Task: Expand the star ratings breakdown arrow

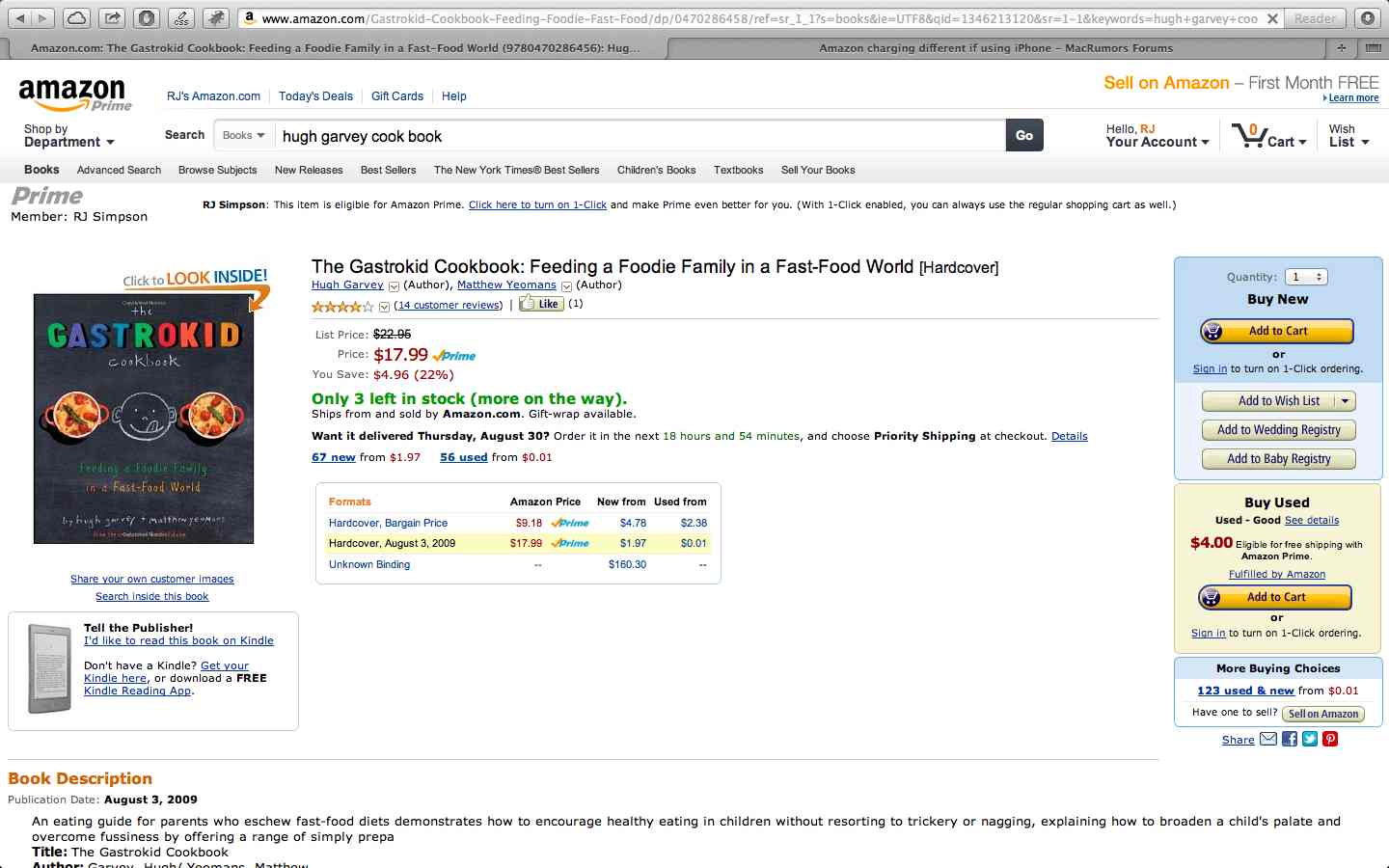Action: click(x=384, y=307)
